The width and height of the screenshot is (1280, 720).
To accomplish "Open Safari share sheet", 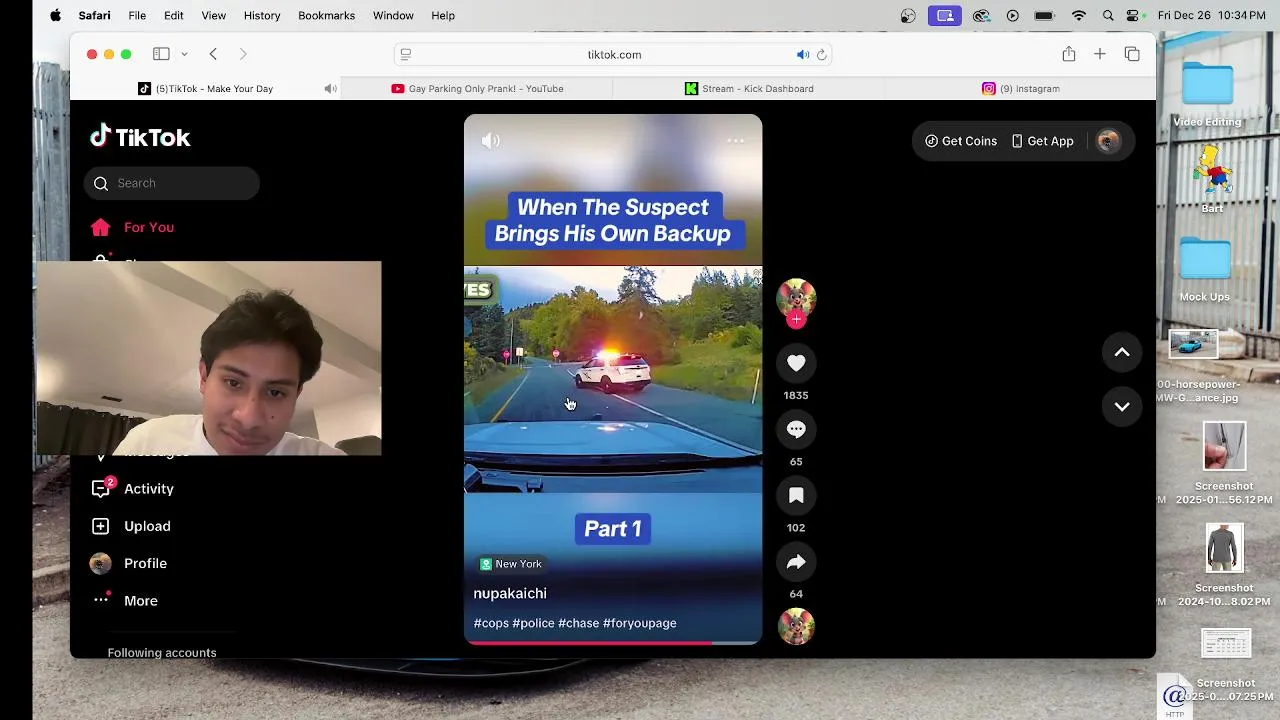I will pos(1069,54).
